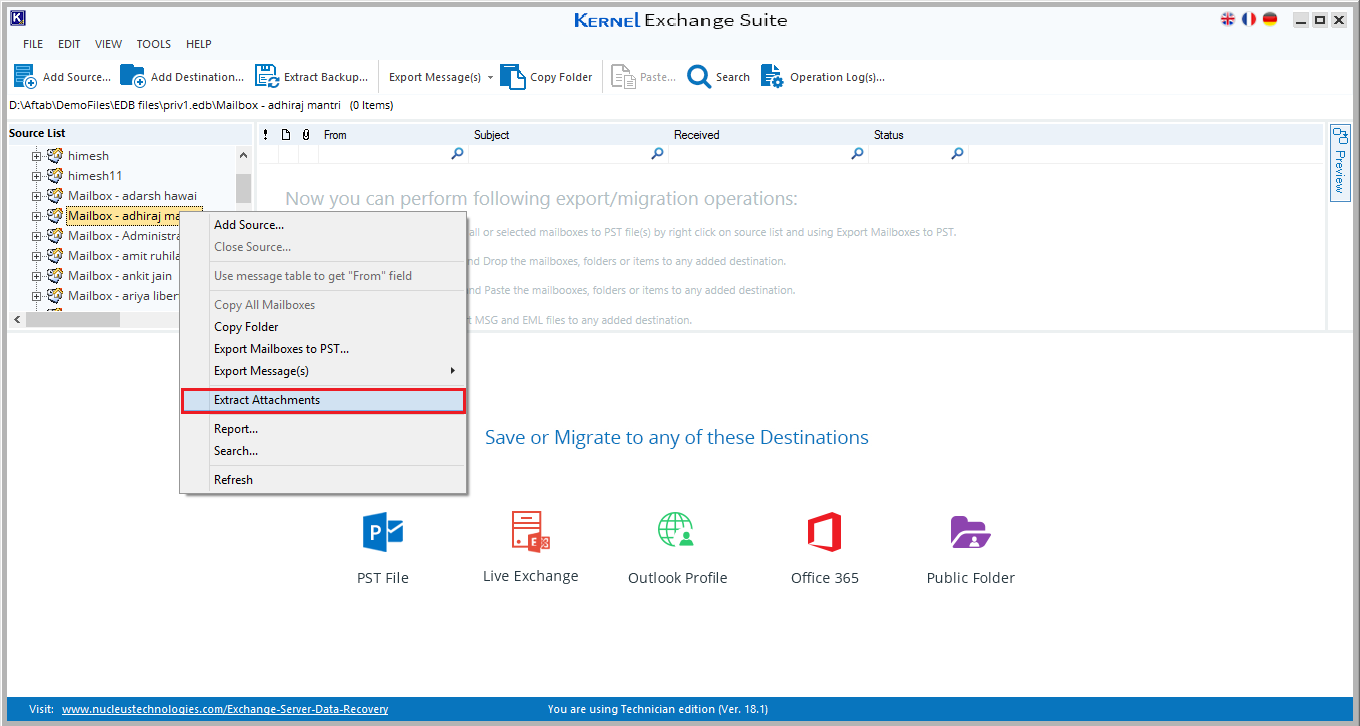Expand the himesh11 tree node

point(37,176)
